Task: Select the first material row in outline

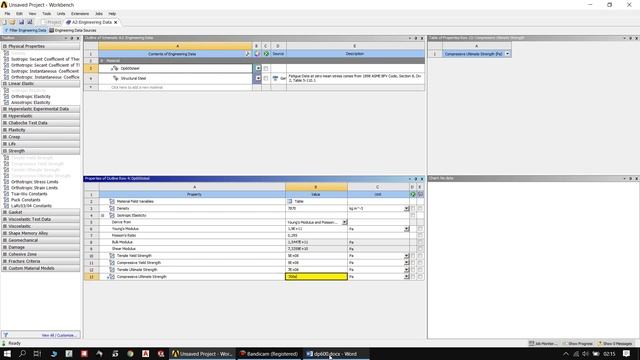Action: pos(176,68)
